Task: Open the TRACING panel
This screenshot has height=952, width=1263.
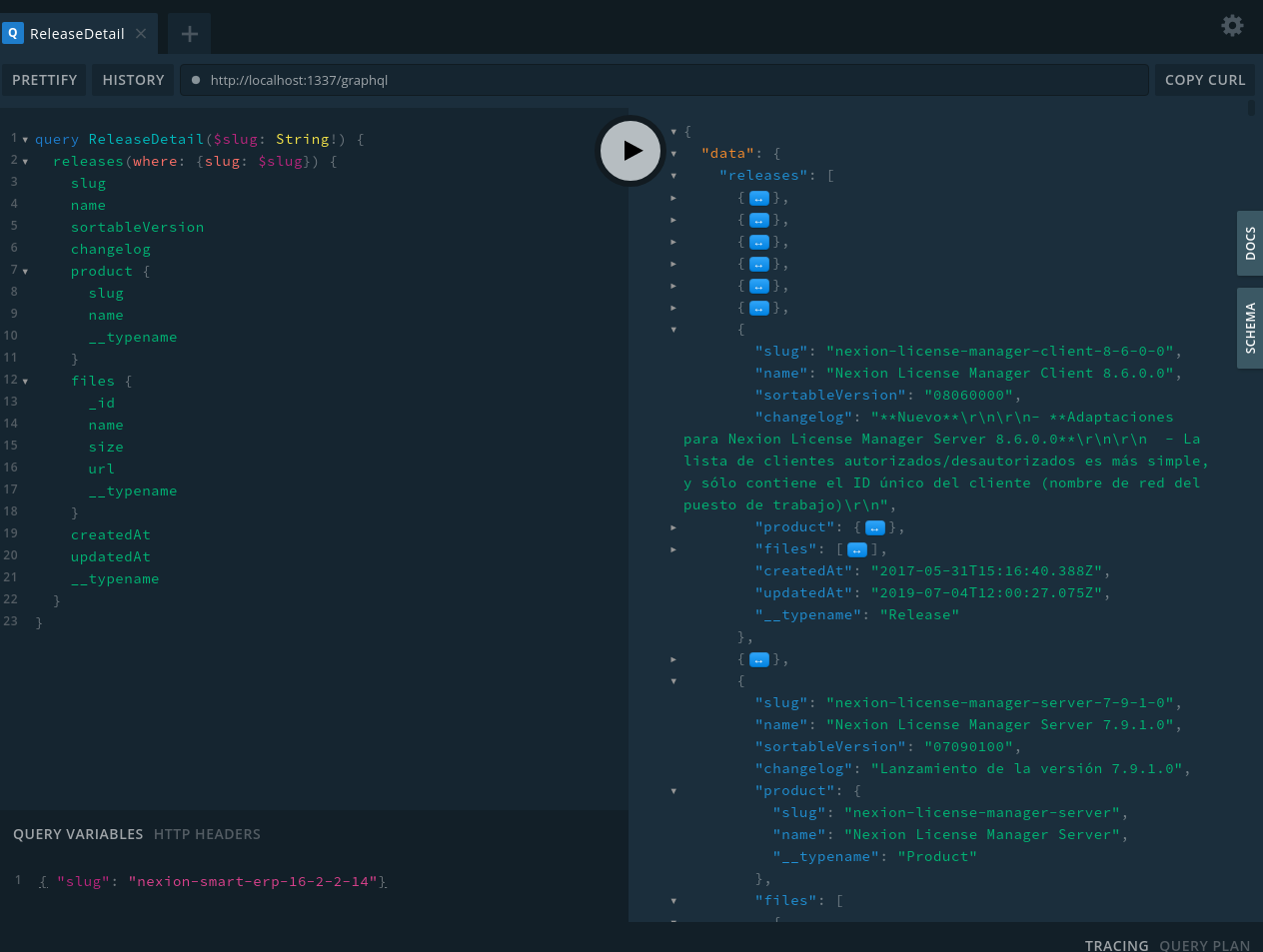Action: pos(1116,945)
